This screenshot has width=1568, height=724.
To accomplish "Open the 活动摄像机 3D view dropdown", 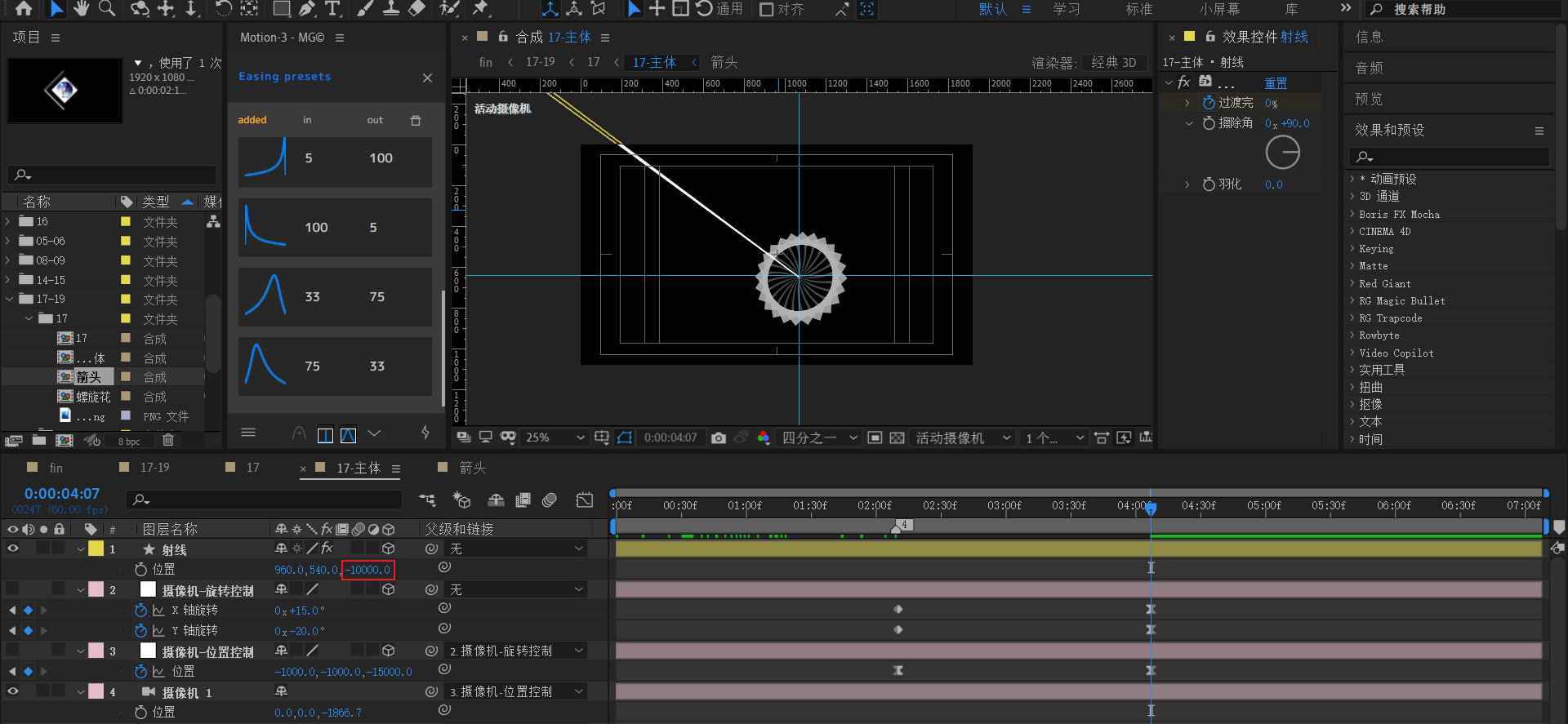I will pos(963,438).
